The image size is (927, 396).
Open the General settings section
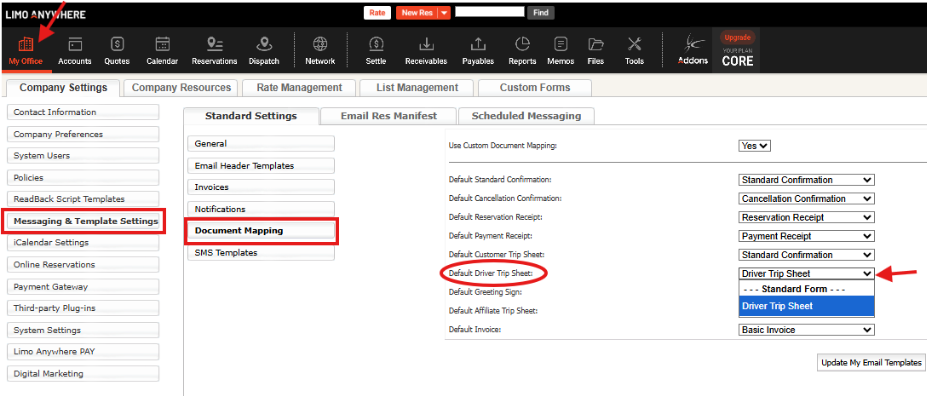pos(261,144)
